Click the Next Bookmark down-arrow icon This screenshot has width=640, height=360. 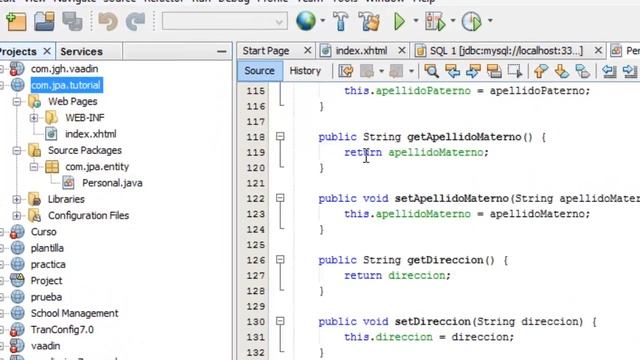click(x=562, y=71)
